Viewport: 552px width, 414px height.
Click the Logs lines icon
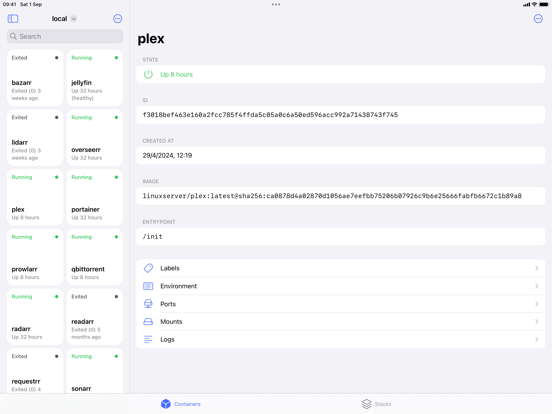(148, 339)
